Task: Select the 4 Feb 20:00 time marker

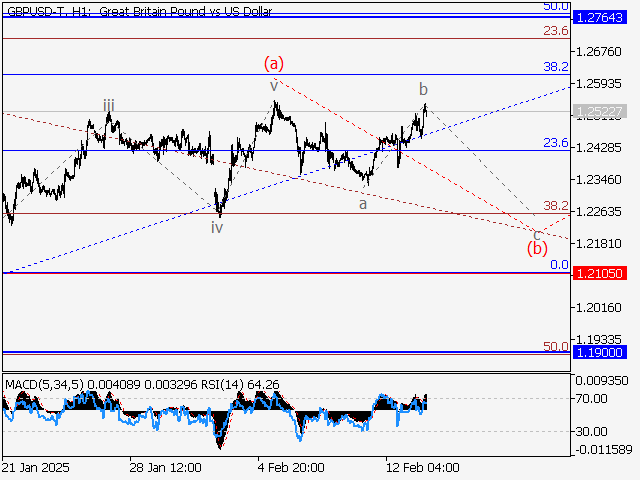Action: pyautogui.click(x=290, y=467)
